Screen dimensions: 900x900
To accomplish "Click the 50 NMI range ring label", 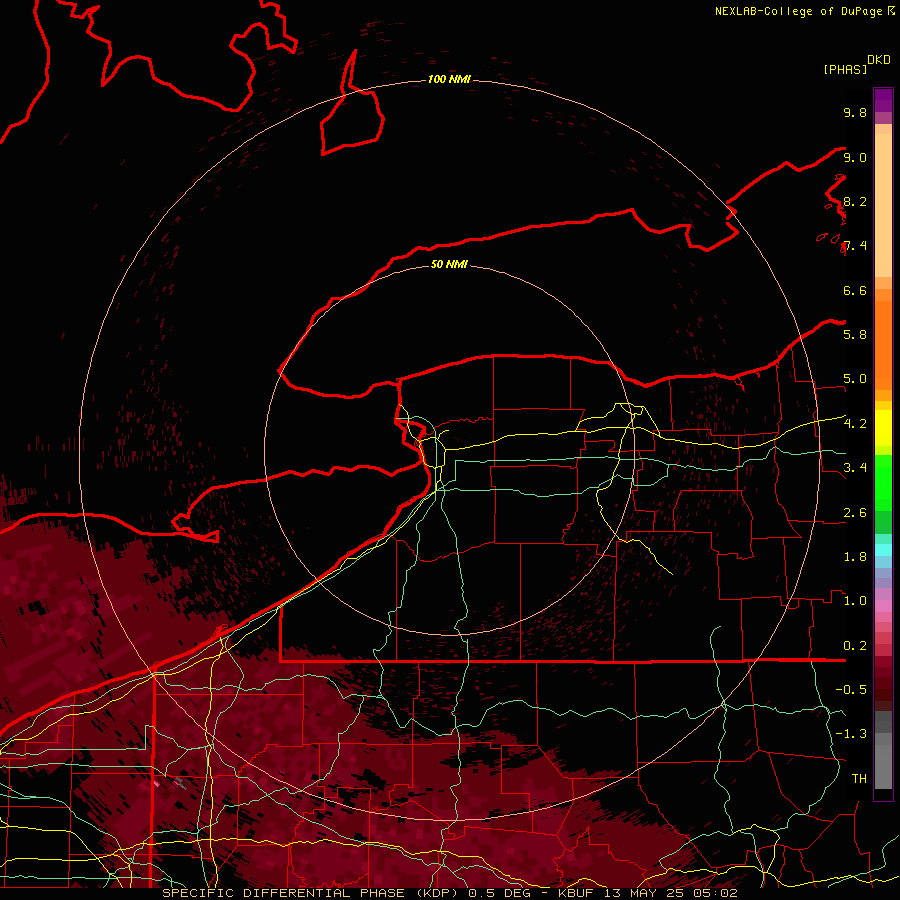I will pos(449,264).
